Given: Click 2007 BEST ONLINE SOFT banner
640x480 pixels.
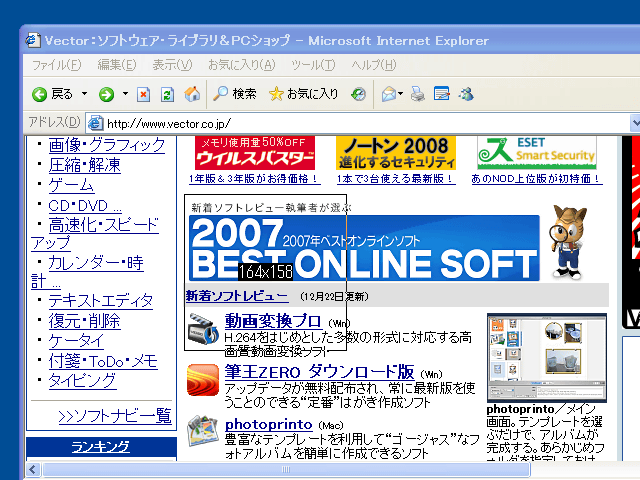Looking at the screenshot, I should 364,248.
